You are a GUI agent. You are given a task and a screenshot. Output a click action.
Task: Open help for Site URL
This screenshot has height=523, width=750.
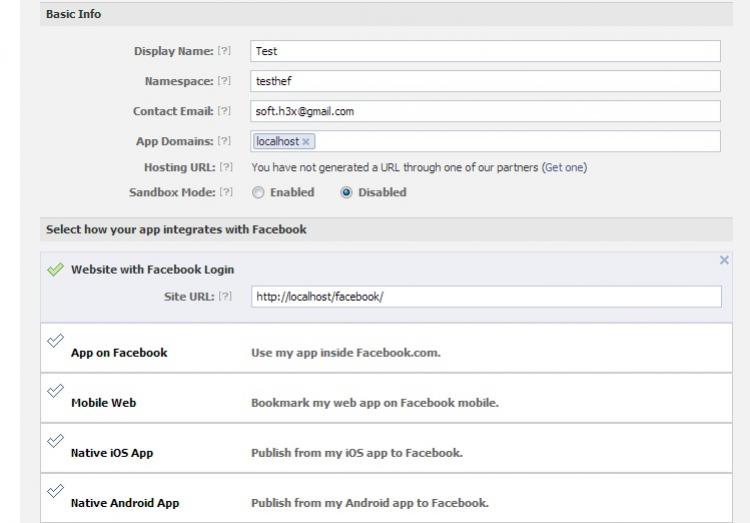click(225, 296)
